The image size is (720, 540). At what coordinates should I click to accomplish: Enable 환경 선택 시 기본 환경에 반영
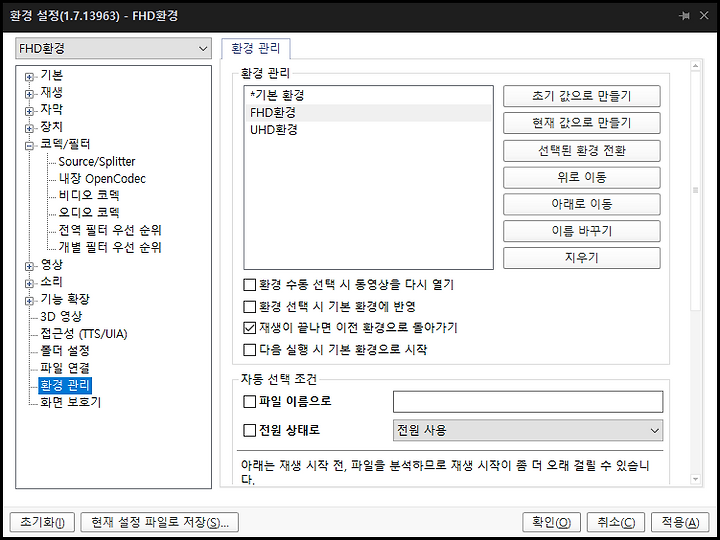tap(249, 307)
